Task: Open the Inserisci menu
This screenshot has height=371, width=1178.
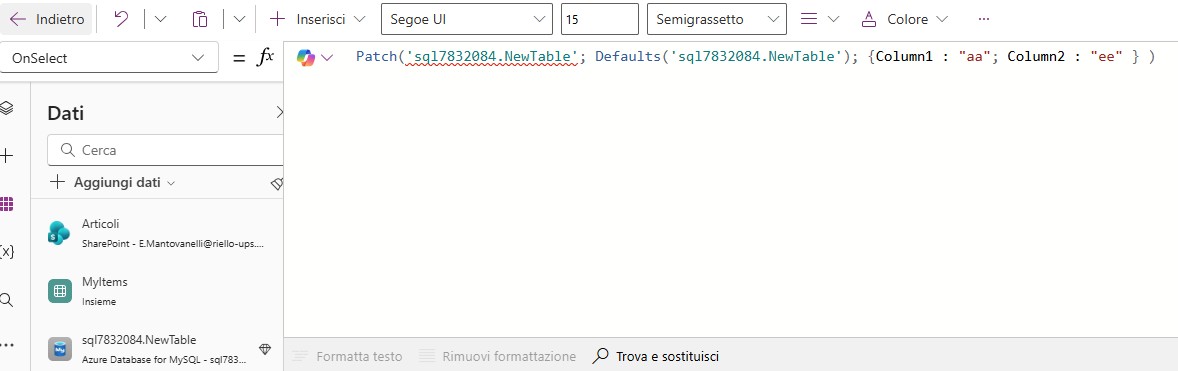Action: 318,20
